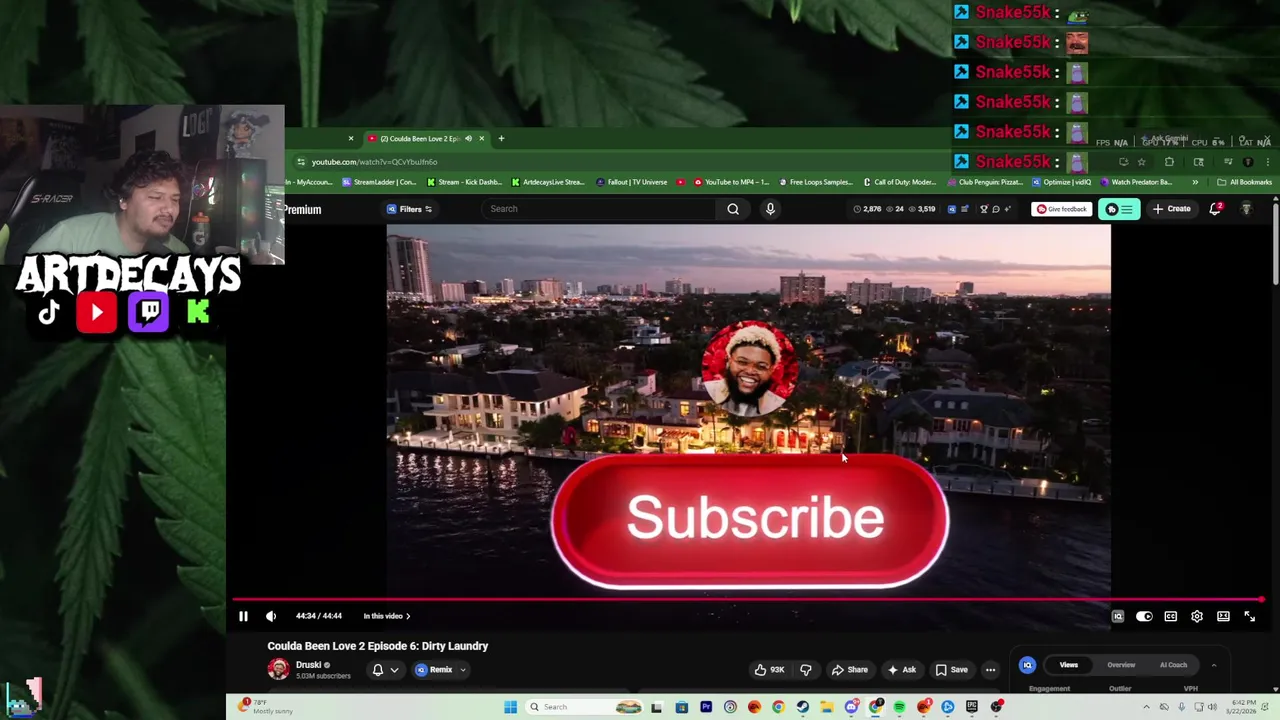This screenshot has height=720, width=1280.
Task: Open Steam from the taskbar
Action: coord(802,707)
